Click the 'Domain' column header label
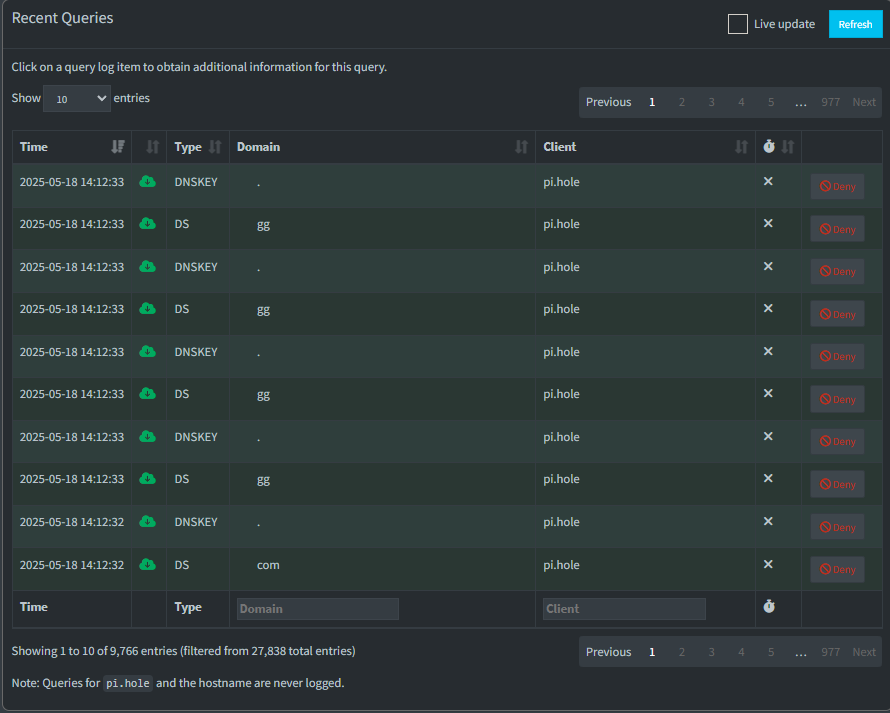The image size is (890, 713). tap(258, 147)
